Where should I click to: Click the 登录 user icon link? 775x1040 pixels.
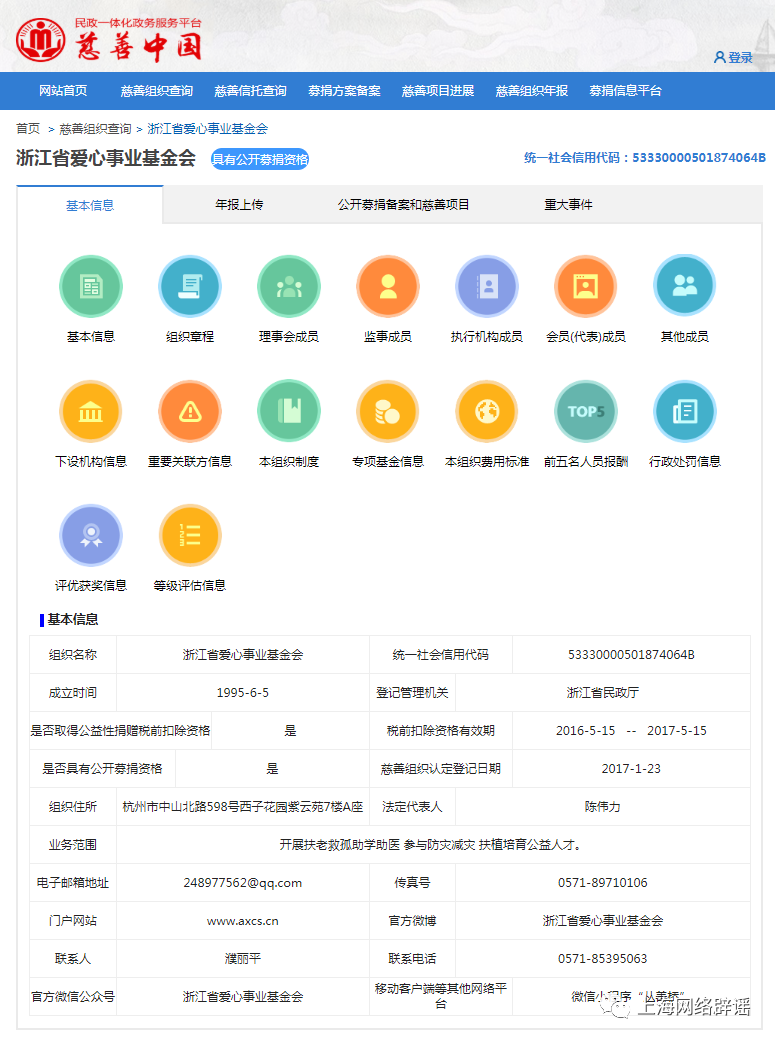coord(733,58)
